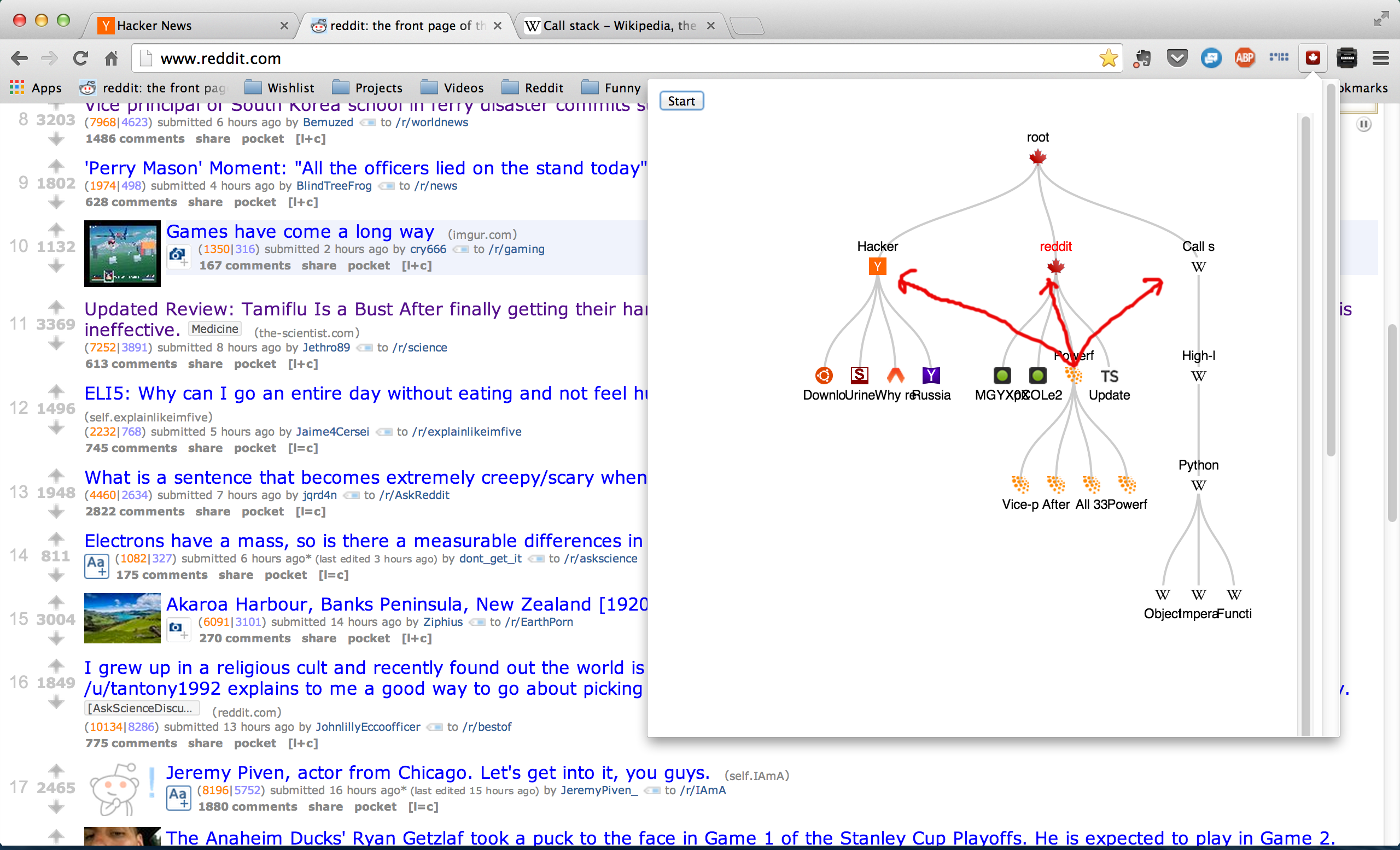Image resolution: width=1400 pixels, height=850 pixels.
Task: Select the Python Wikipedia node in the tree
Action: click(1198, 485)
